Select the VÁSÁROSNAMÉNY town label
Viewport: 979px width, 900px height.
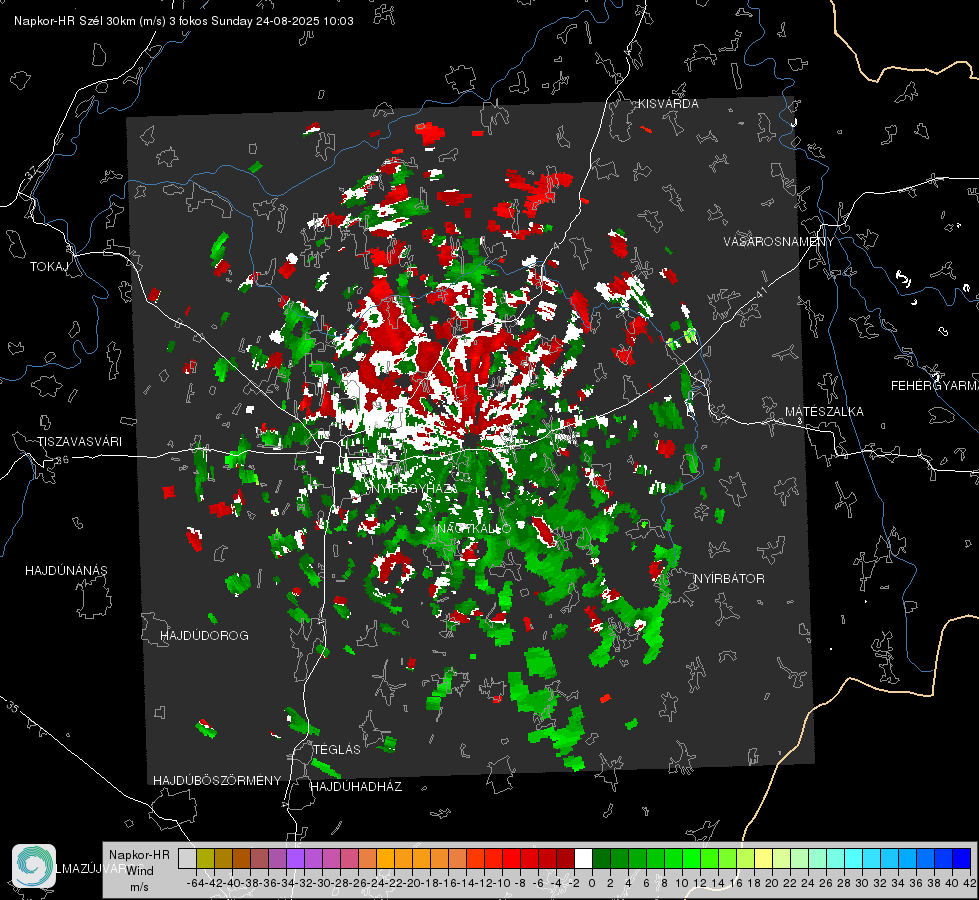pos(779,242)
